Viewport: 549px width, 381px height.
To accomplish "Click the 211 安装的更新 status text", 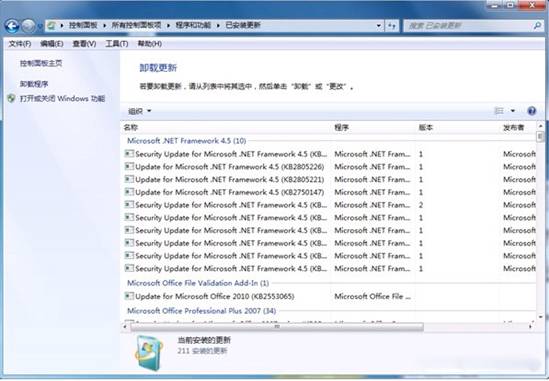I will (x=202, y=351).
